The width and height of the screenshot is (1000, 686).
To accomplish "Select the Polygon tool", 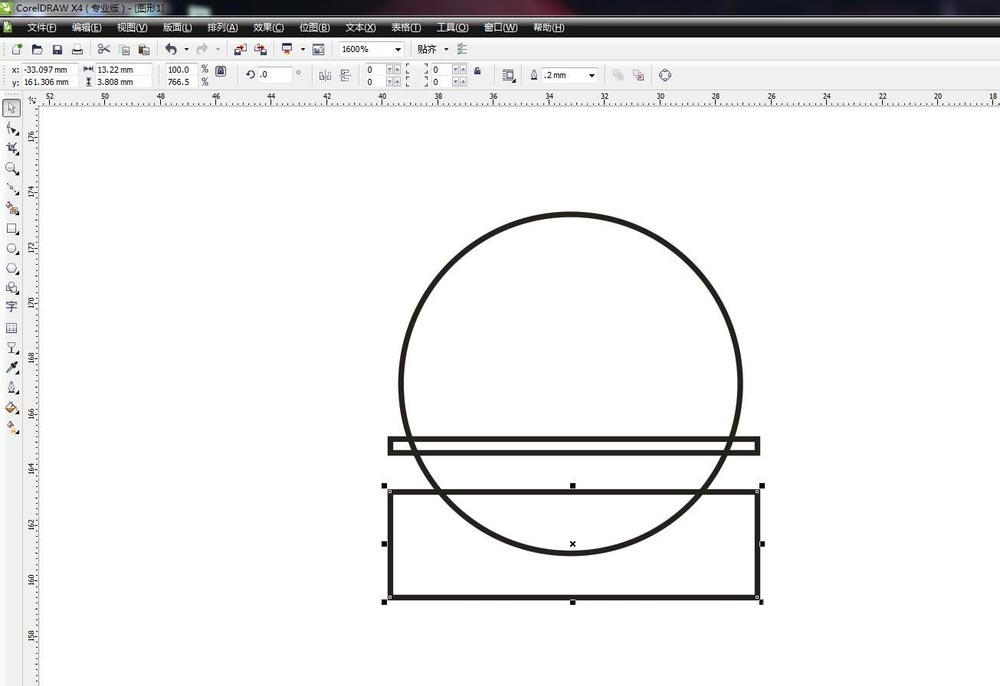I will point(12,268).
